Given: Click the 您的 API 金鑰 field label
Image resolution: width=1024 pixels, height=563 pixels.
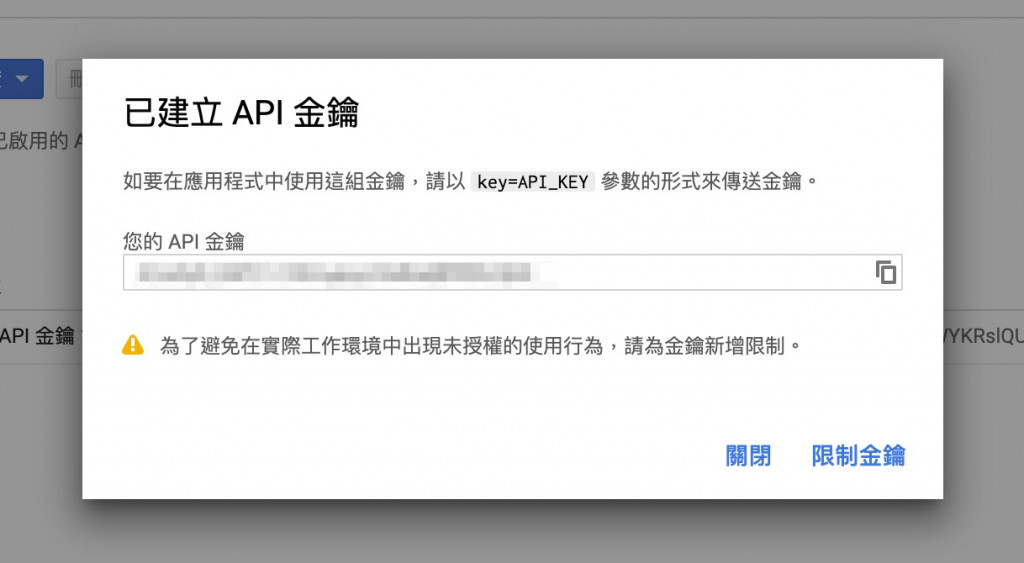Looking at the screenshot, I should pyautogui.click(x=184, y=241).
